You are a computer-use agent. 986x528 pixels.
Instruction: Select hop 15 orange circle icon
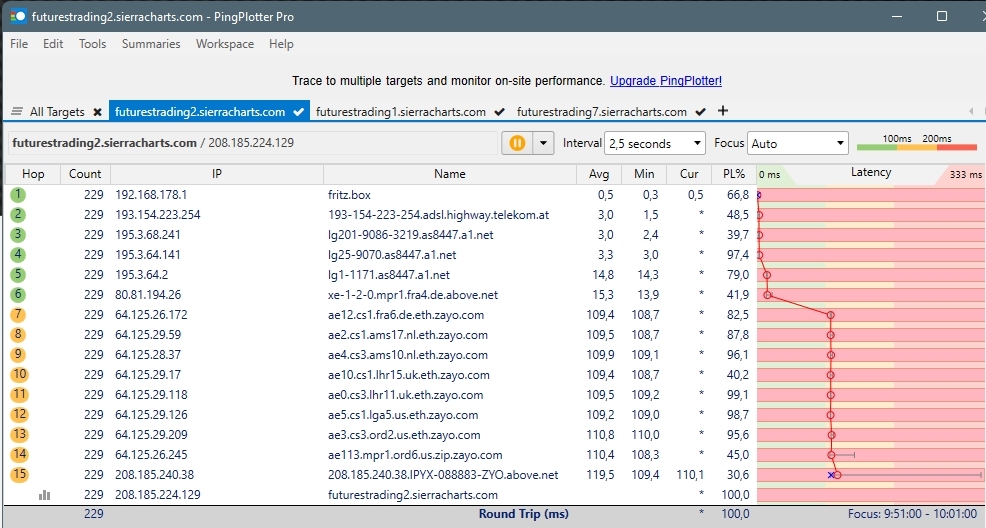pyautogui.click(x=19, y=475)
